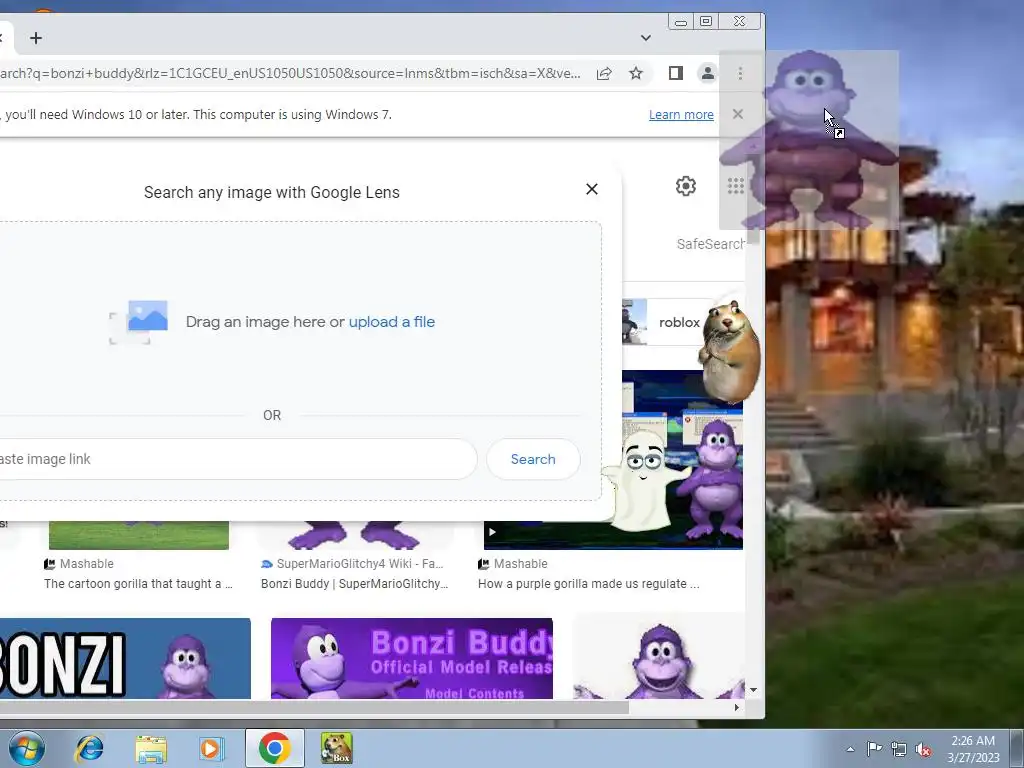Screen dimensions: 1024x768
Task: Click the image placeholder icon in Lens
Action: [138, 321]
